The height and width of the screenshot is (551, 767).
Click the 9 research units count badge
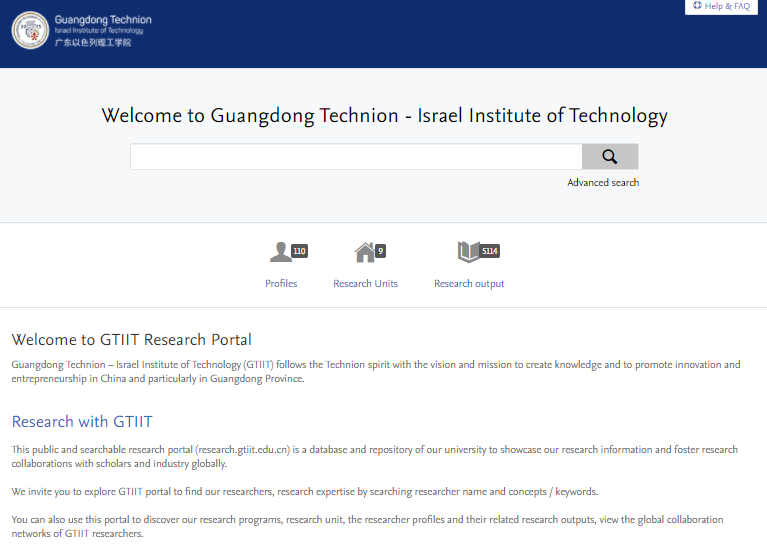point(380,251)
